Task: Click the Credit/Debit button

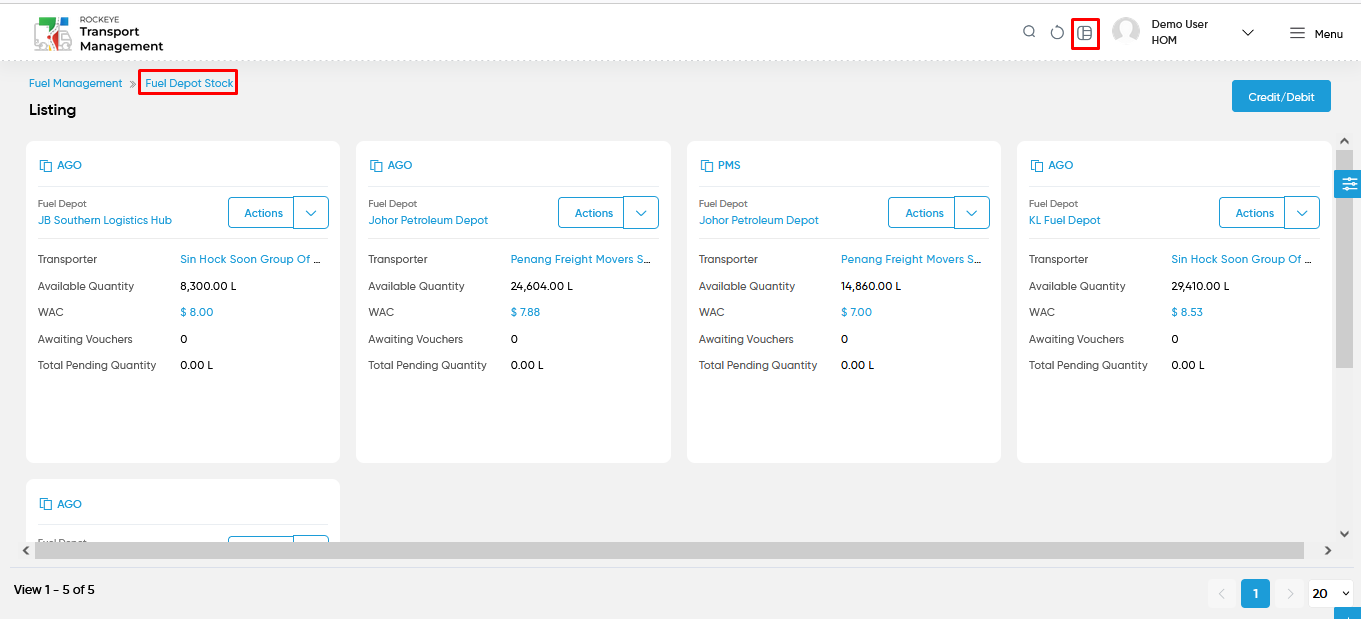Action: 1281,97
